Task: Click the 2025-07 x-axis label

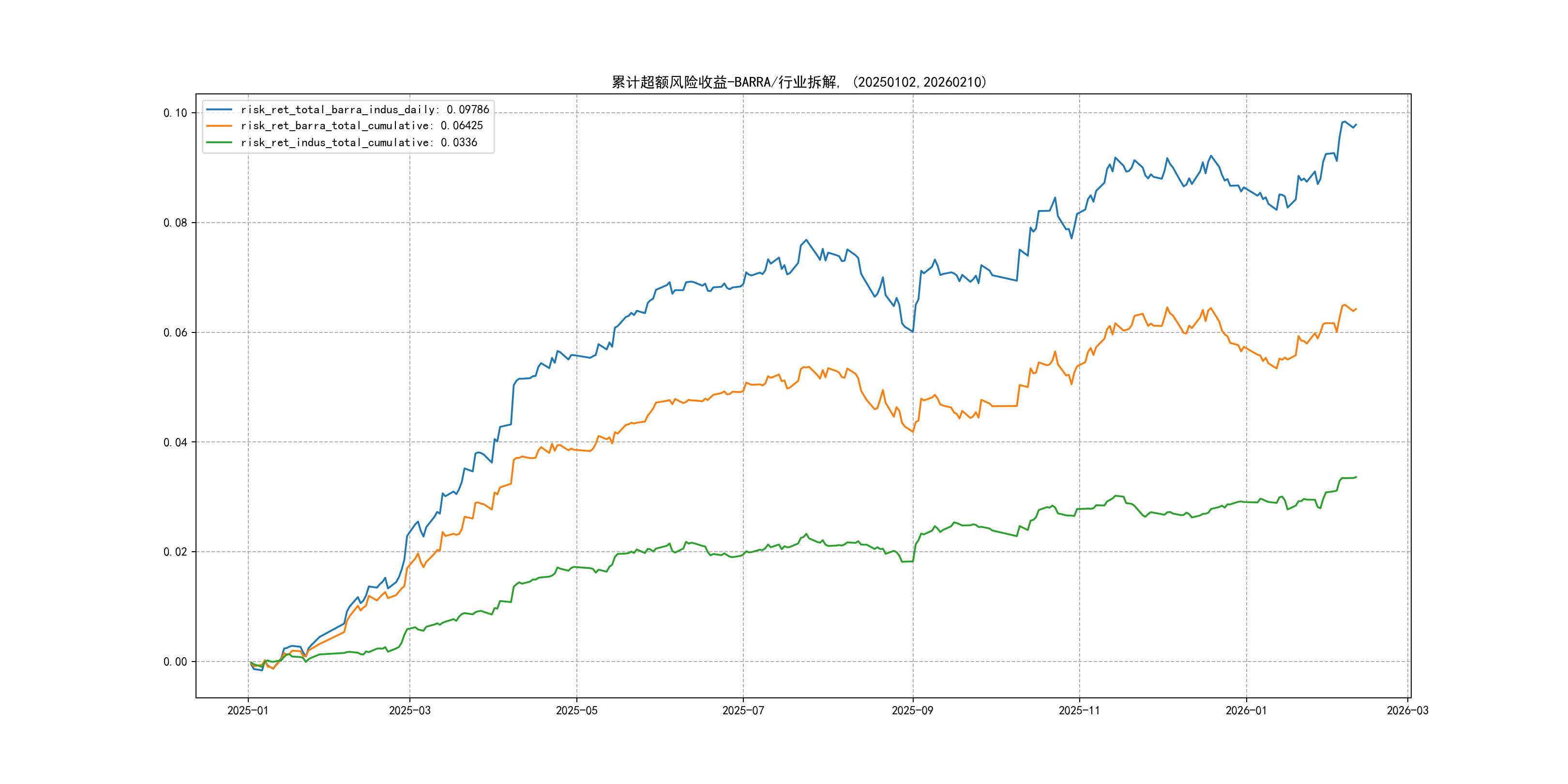Action: [742, 710]
